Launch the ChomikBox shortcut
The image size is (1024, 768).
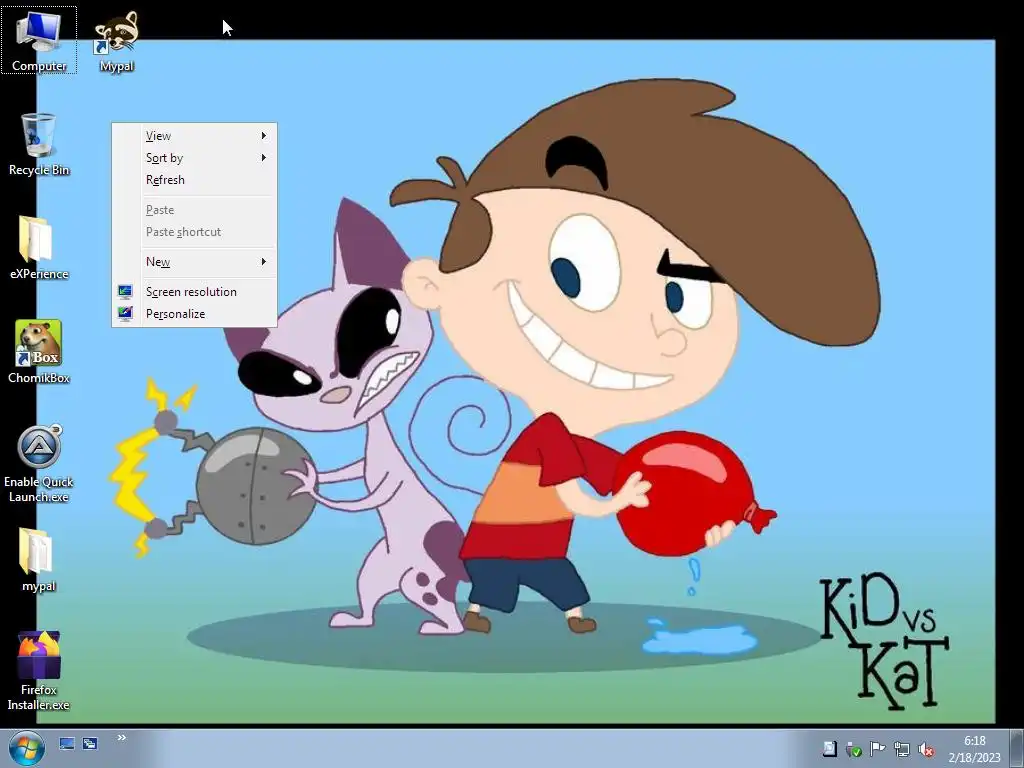[39, 352]
